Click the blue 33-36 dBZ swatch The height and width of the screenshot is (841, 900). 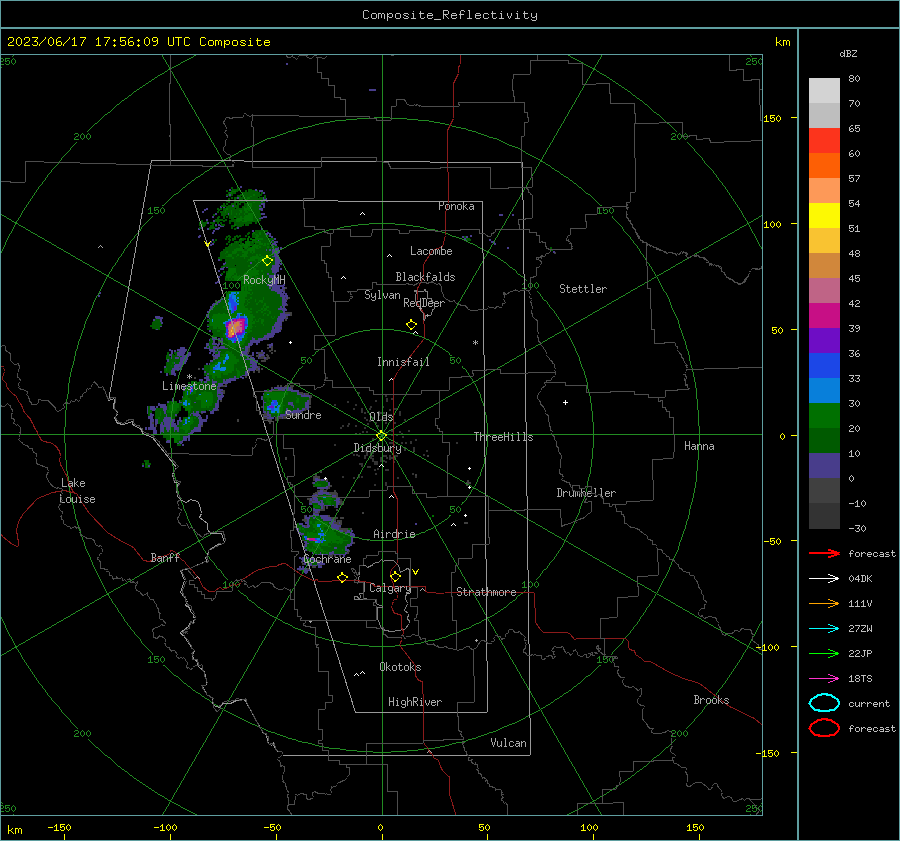tap(824, 365)
